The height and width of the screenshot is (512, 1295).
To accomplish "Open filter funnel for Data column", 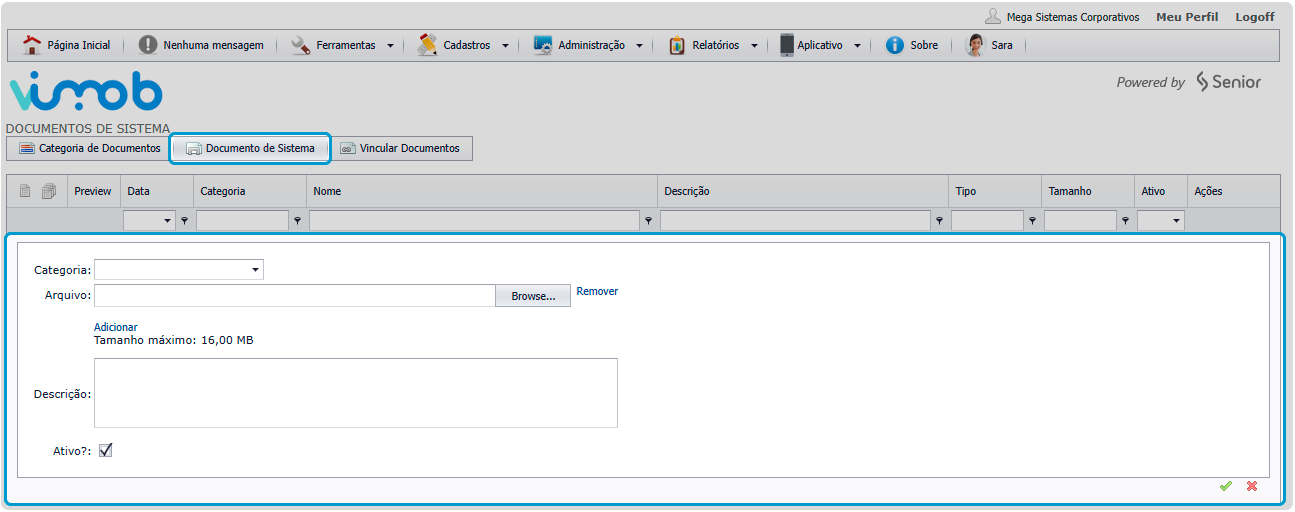I will click(184, 221).
